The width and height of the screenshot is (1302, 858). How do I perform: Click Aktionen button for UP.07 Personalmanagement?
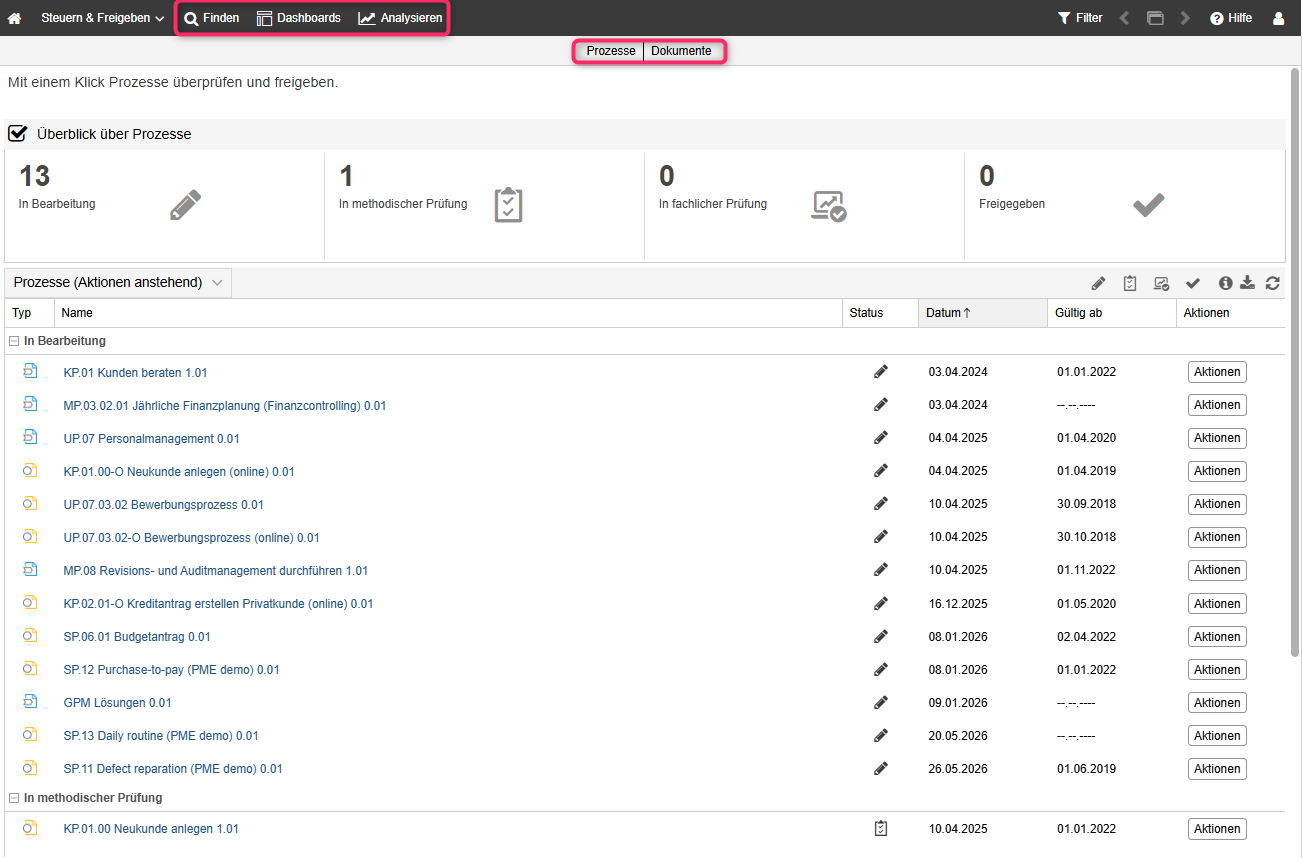click(x=1217, y=438)
